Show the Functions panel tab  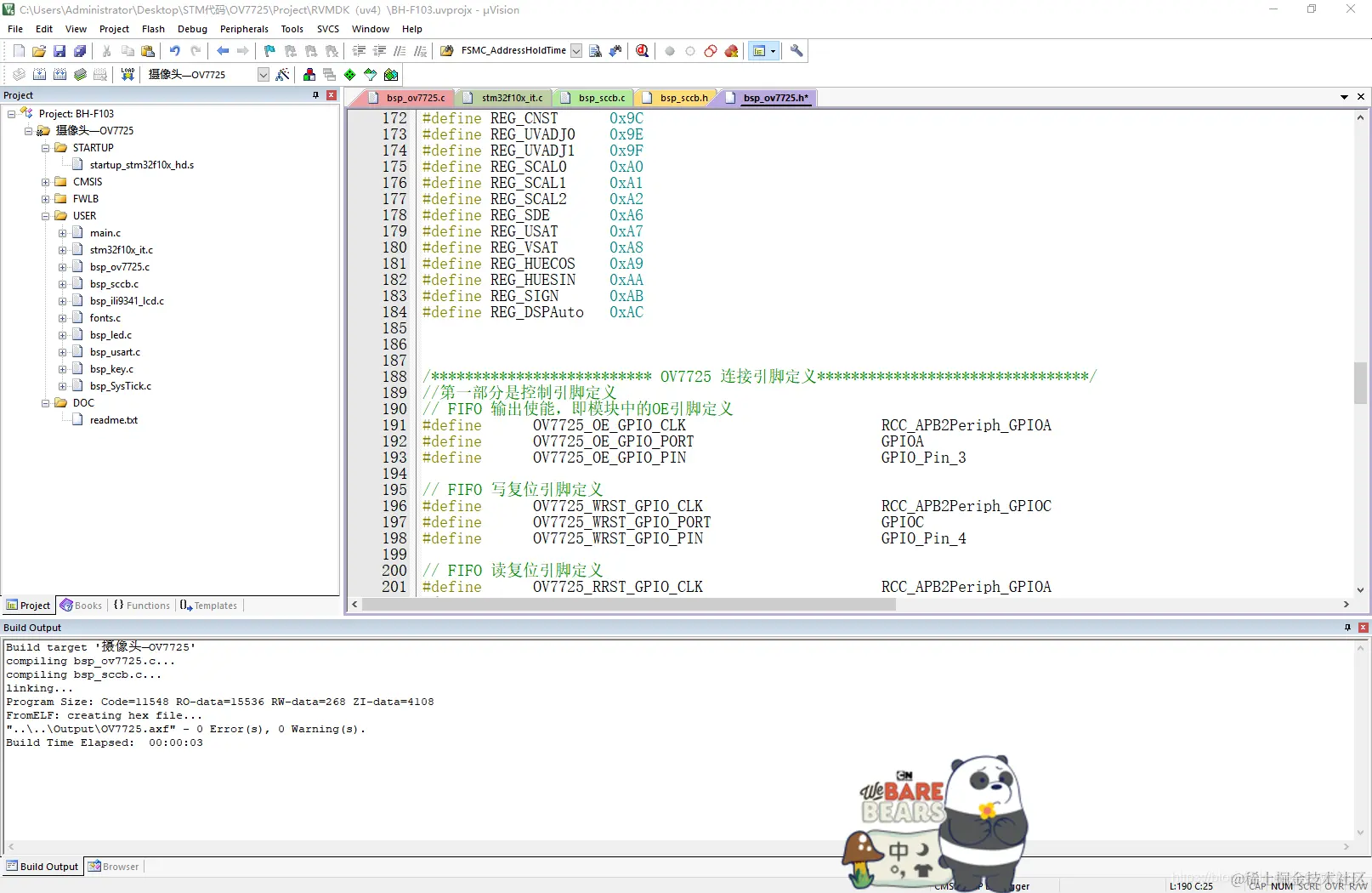141,606
